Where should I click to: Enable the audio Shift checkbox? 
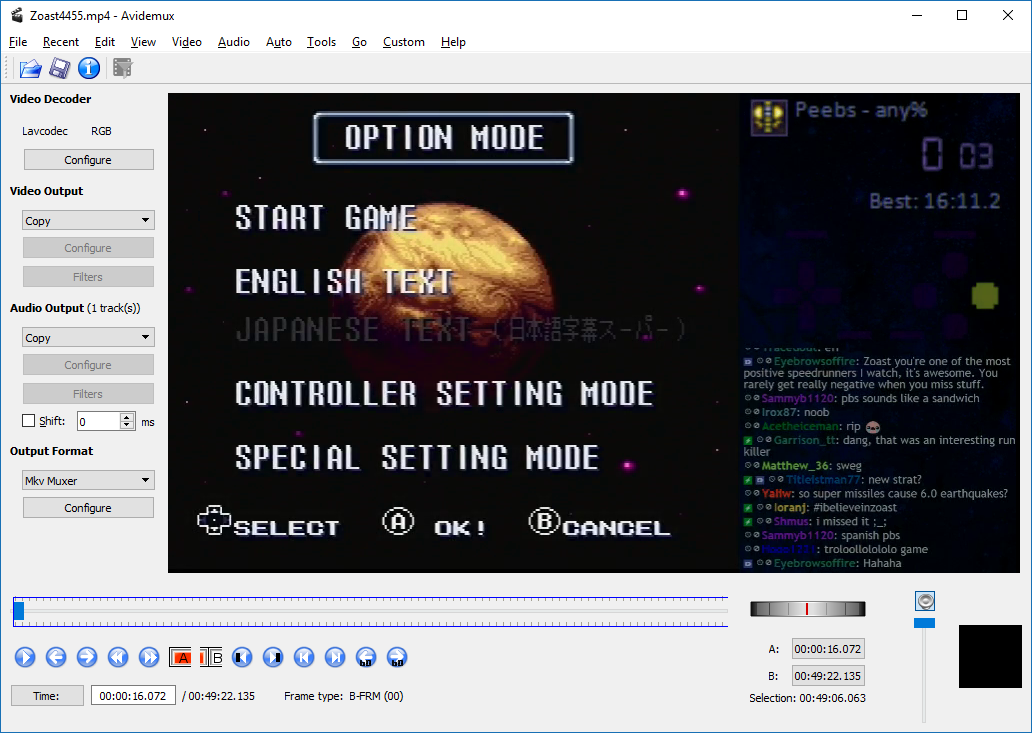tap(28, 420)
